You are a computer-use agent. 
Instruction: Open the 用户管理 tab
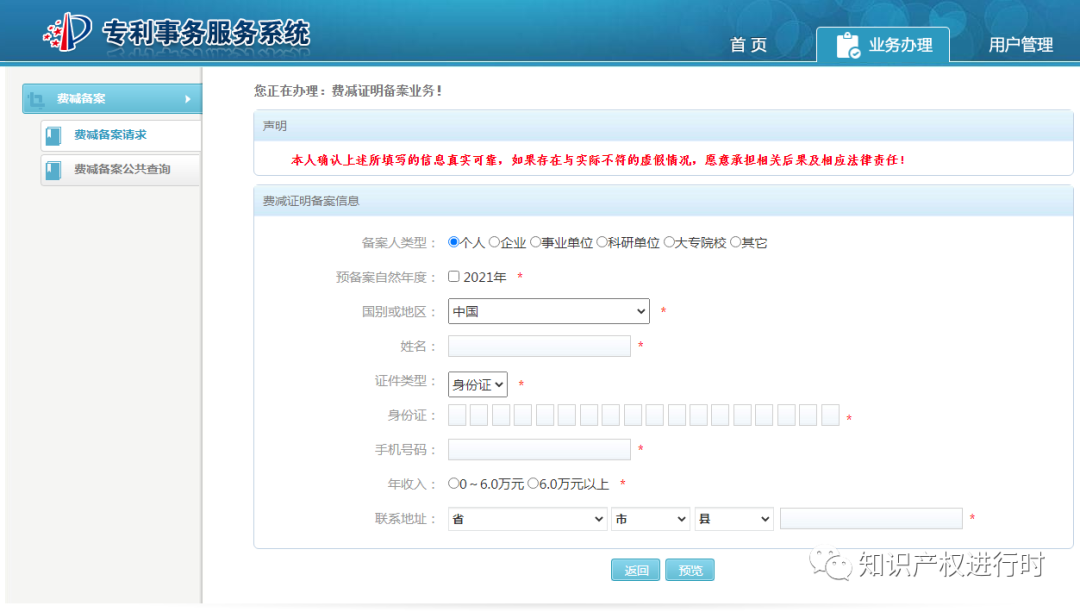[1021, 44]
